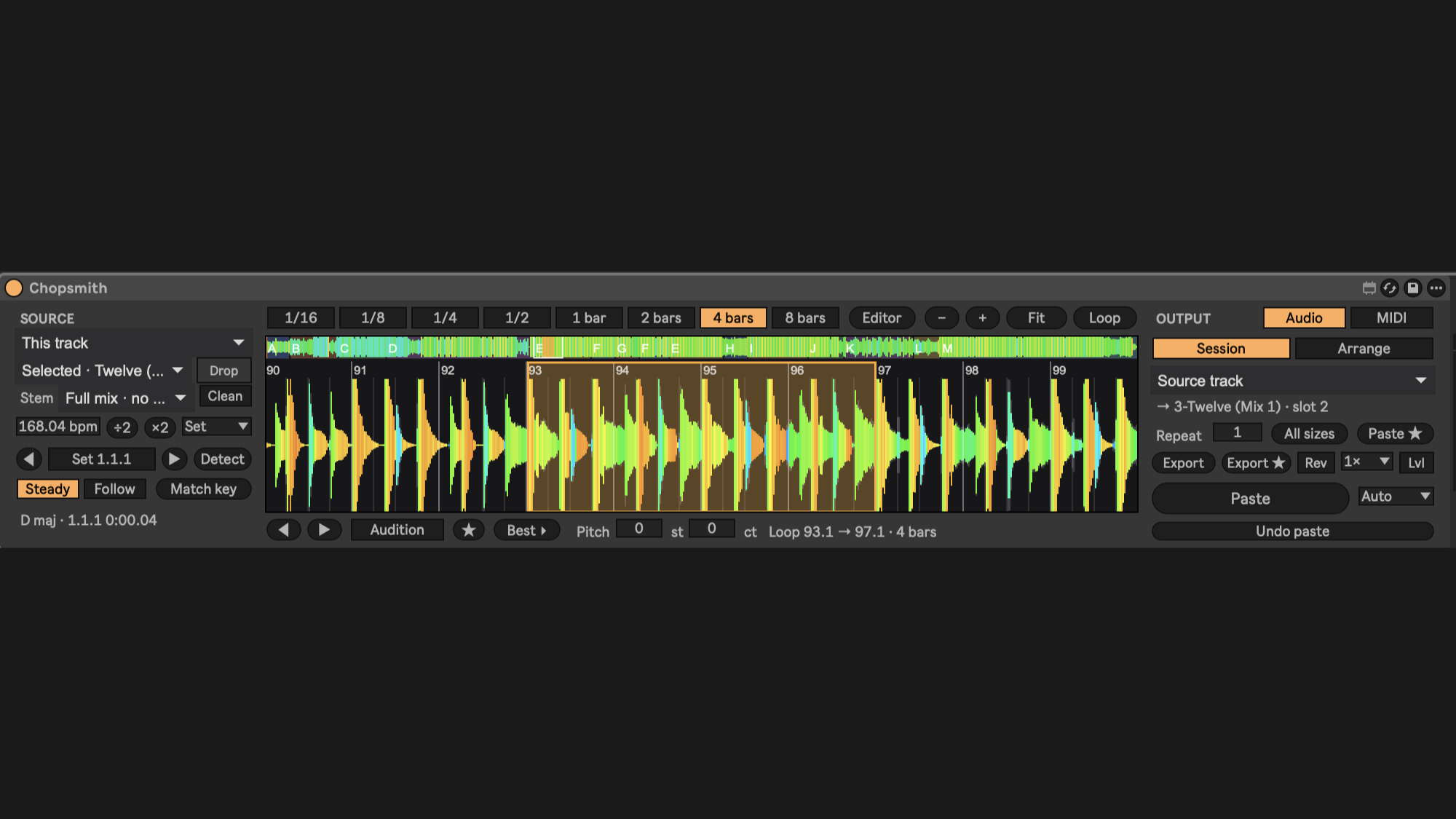This screenshot has width=1456, height=819.
Task: Jump to section marker C in overview
Action: [x=344, y=348]
